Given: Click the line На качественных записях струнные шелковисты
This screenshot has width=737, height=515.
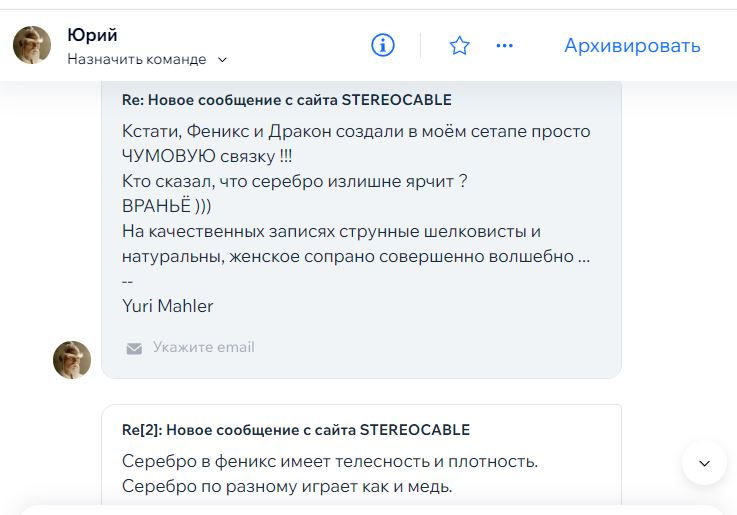Looking at the screenshot, I should [331, 231].
